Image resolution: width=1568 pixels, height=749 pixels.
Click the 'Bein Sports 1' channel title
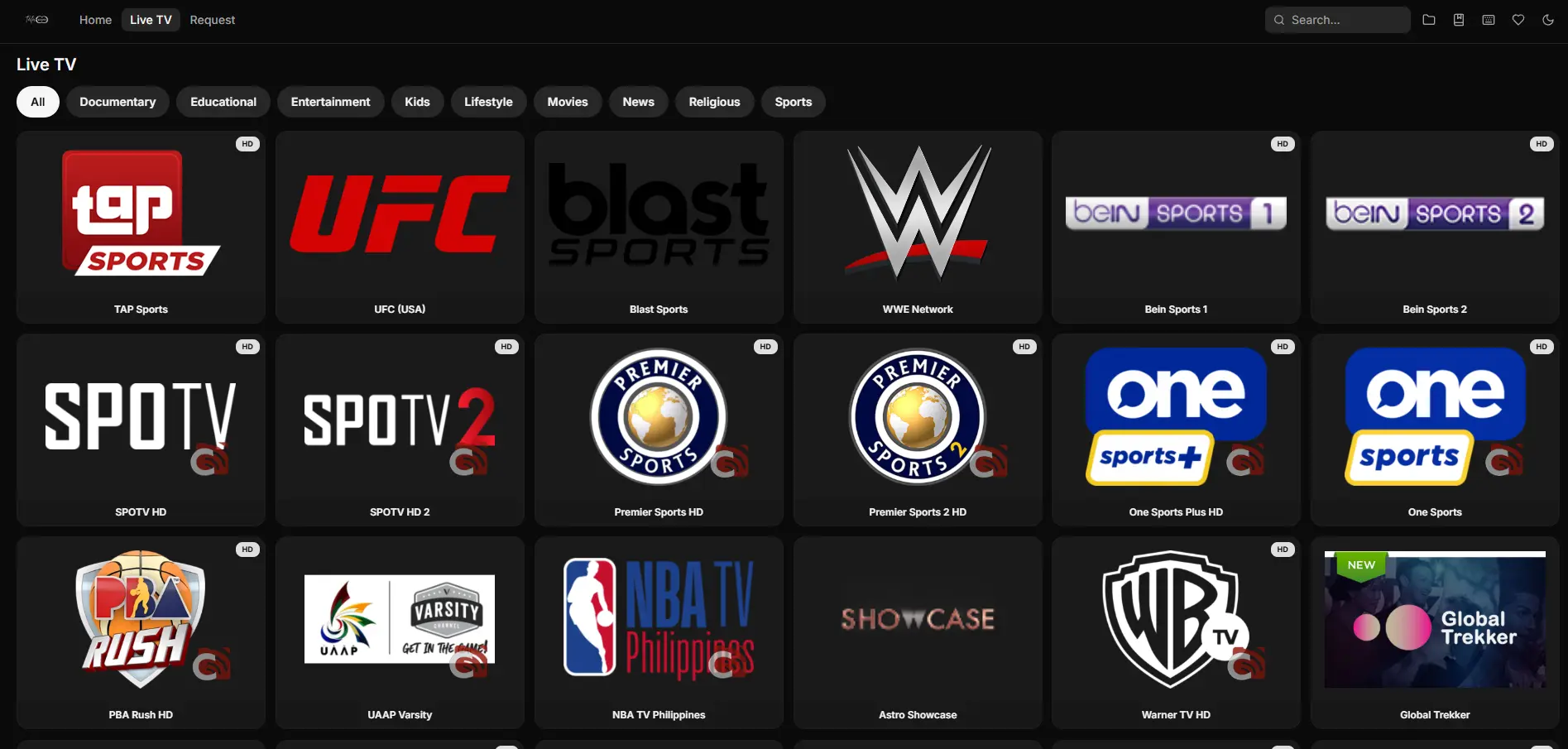point(1176,310)
